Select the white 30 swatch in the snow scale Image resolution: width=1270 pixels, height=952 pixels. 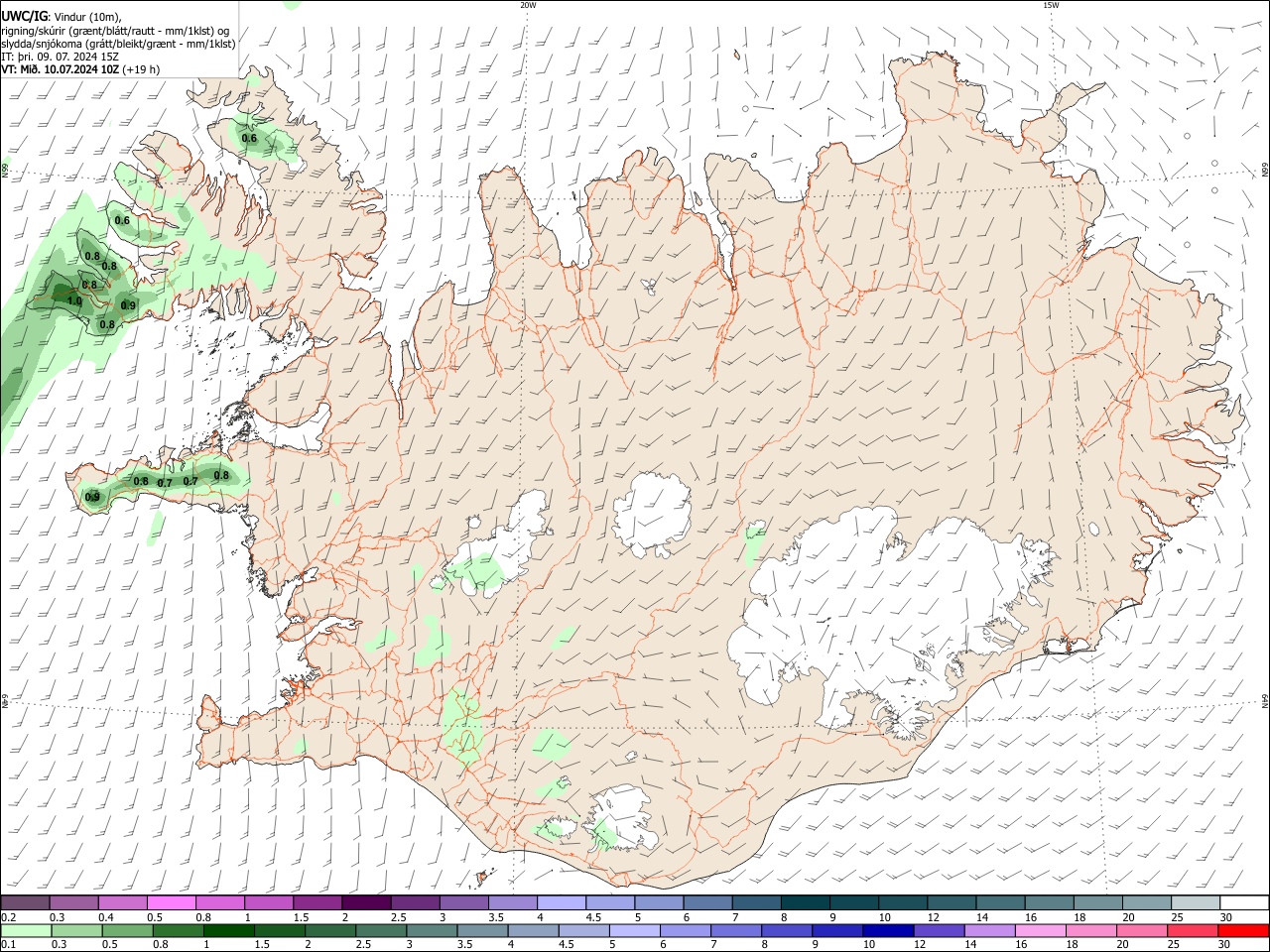(x=1244, y=902)
